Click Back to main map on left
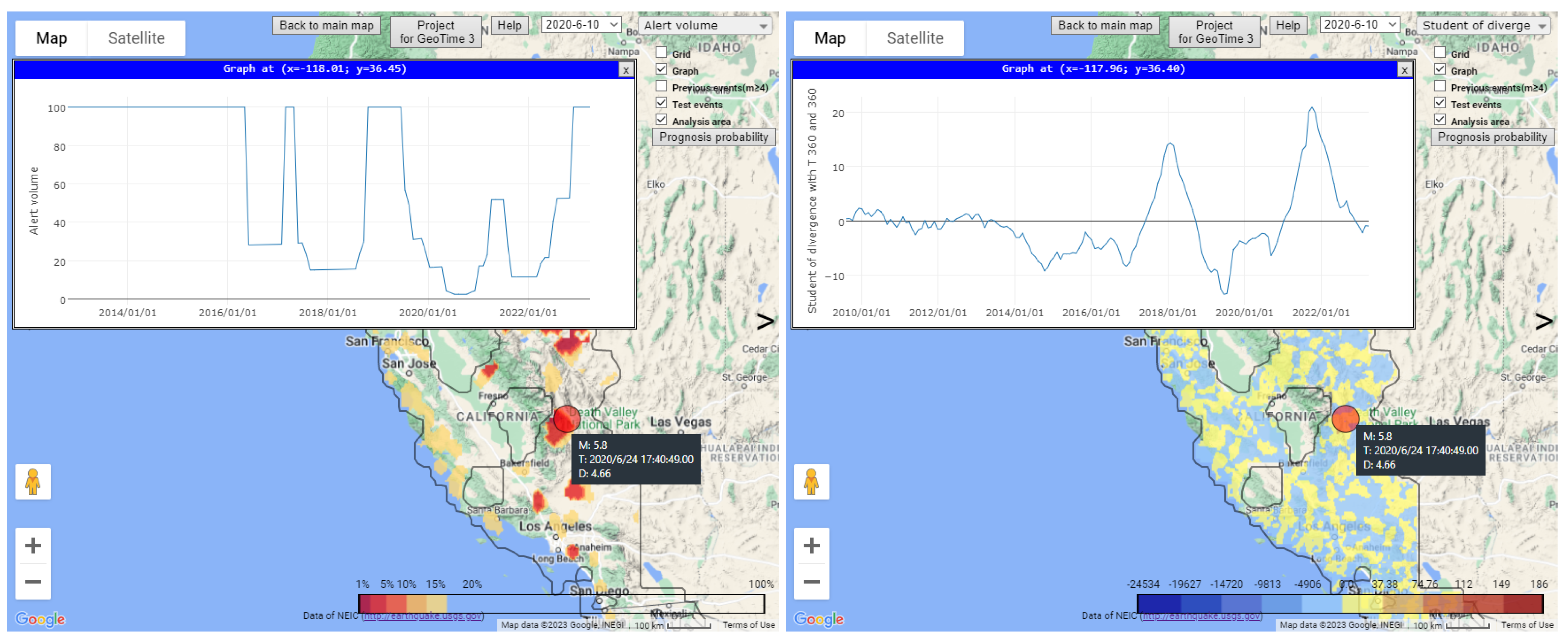The image size is (1568, 643). [326, 25]
